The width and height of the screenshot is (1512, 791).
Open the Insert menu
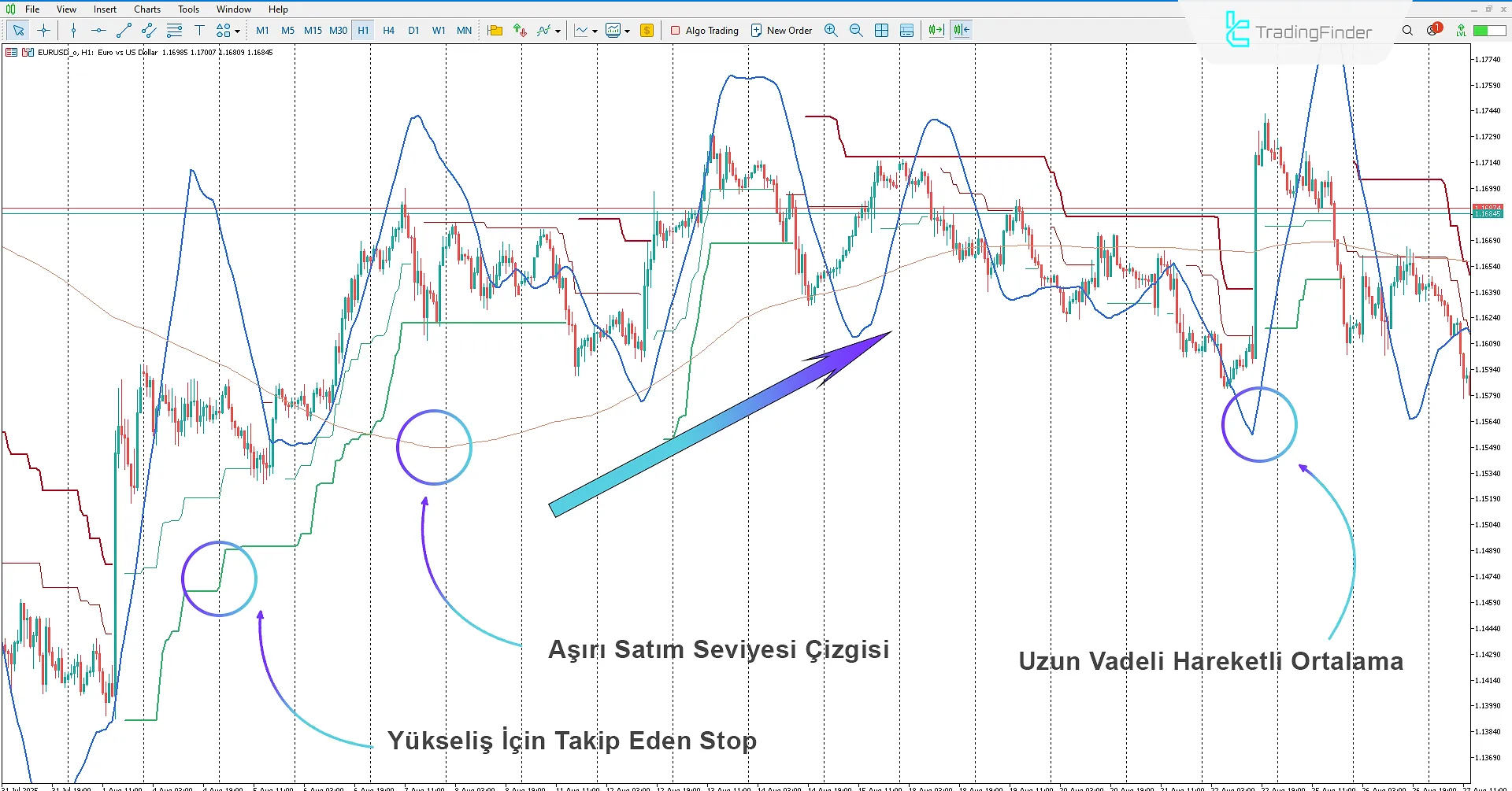pyautogui.click(x=105, y=9)
